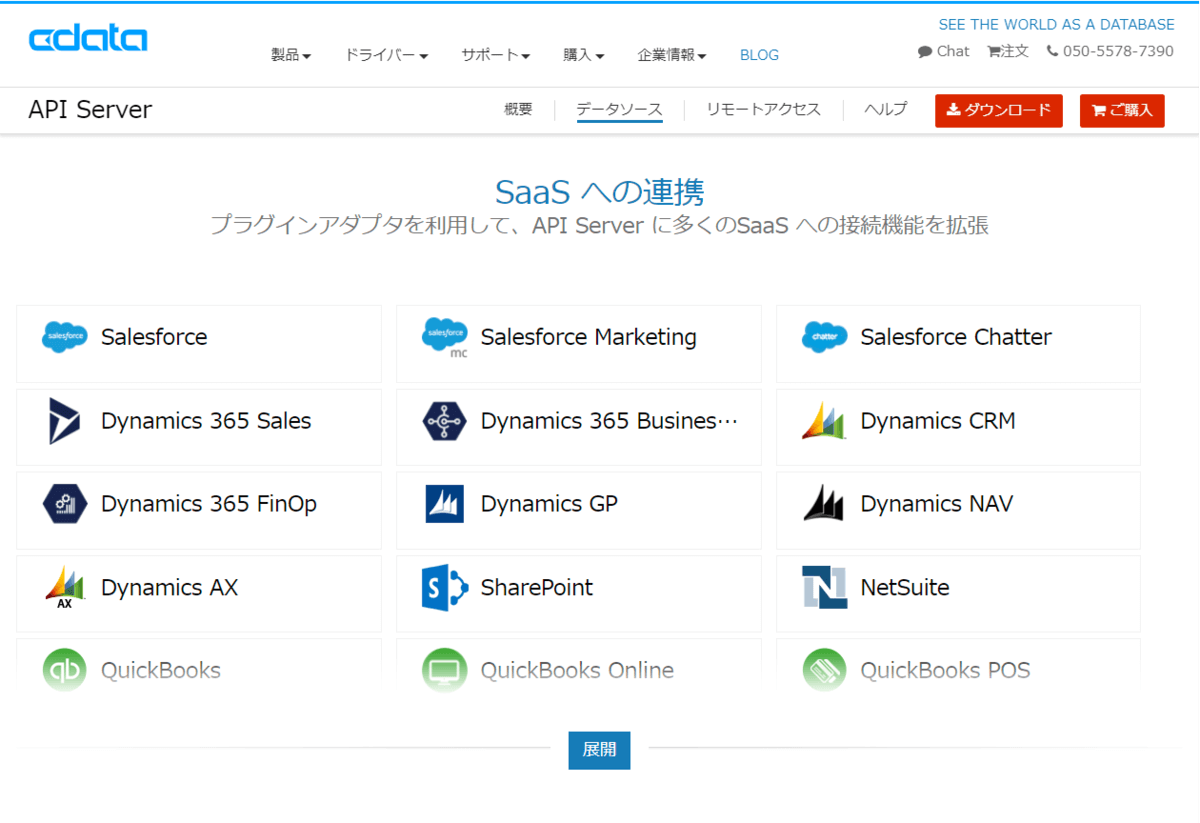The width and height of the screenshot is (1200, 823).
Task: Open the BLOG link
Action: click(x=759, y=55)
